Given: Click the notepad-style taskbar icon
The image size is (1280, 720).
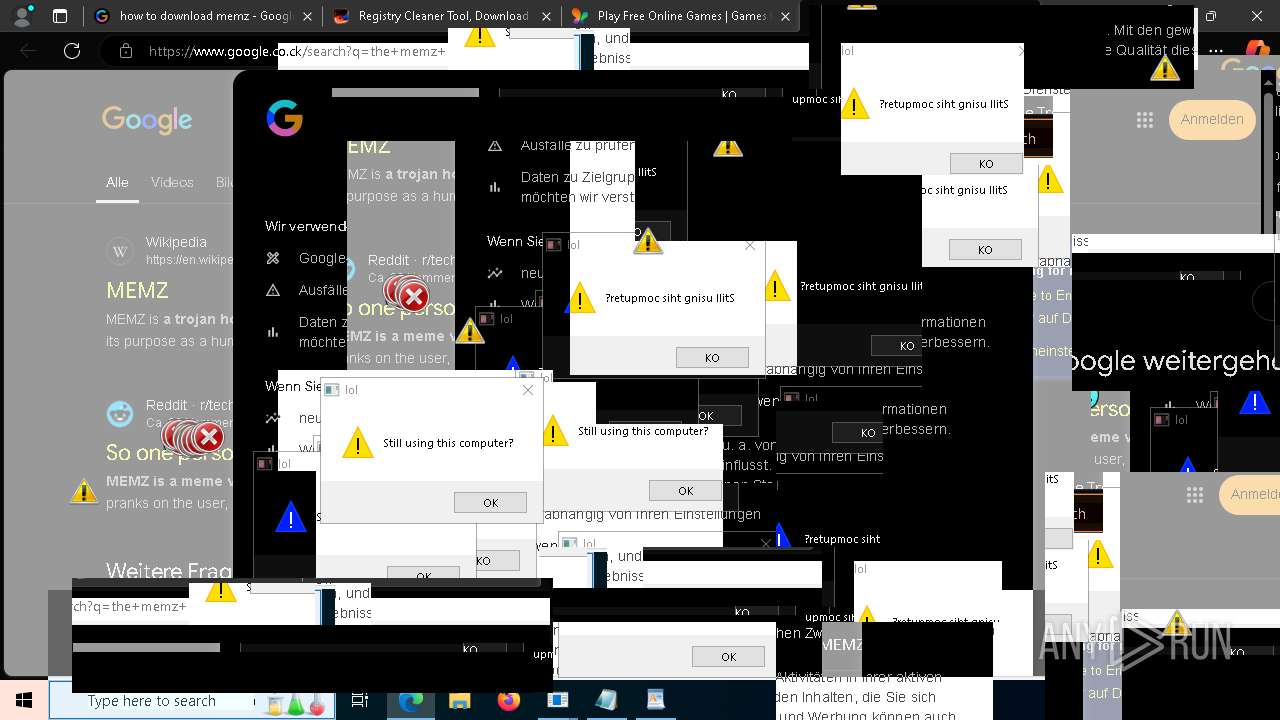Looking at the screenshot, I should point(607,701).
